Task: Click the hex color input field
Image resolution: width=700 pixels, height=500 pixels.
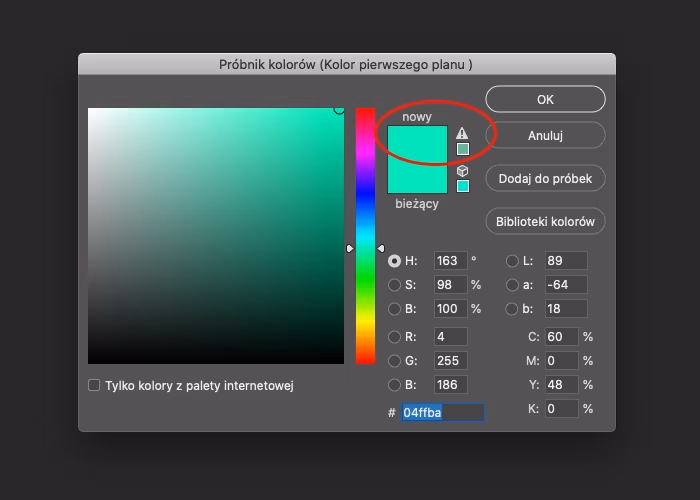Action: coord(442,412)
